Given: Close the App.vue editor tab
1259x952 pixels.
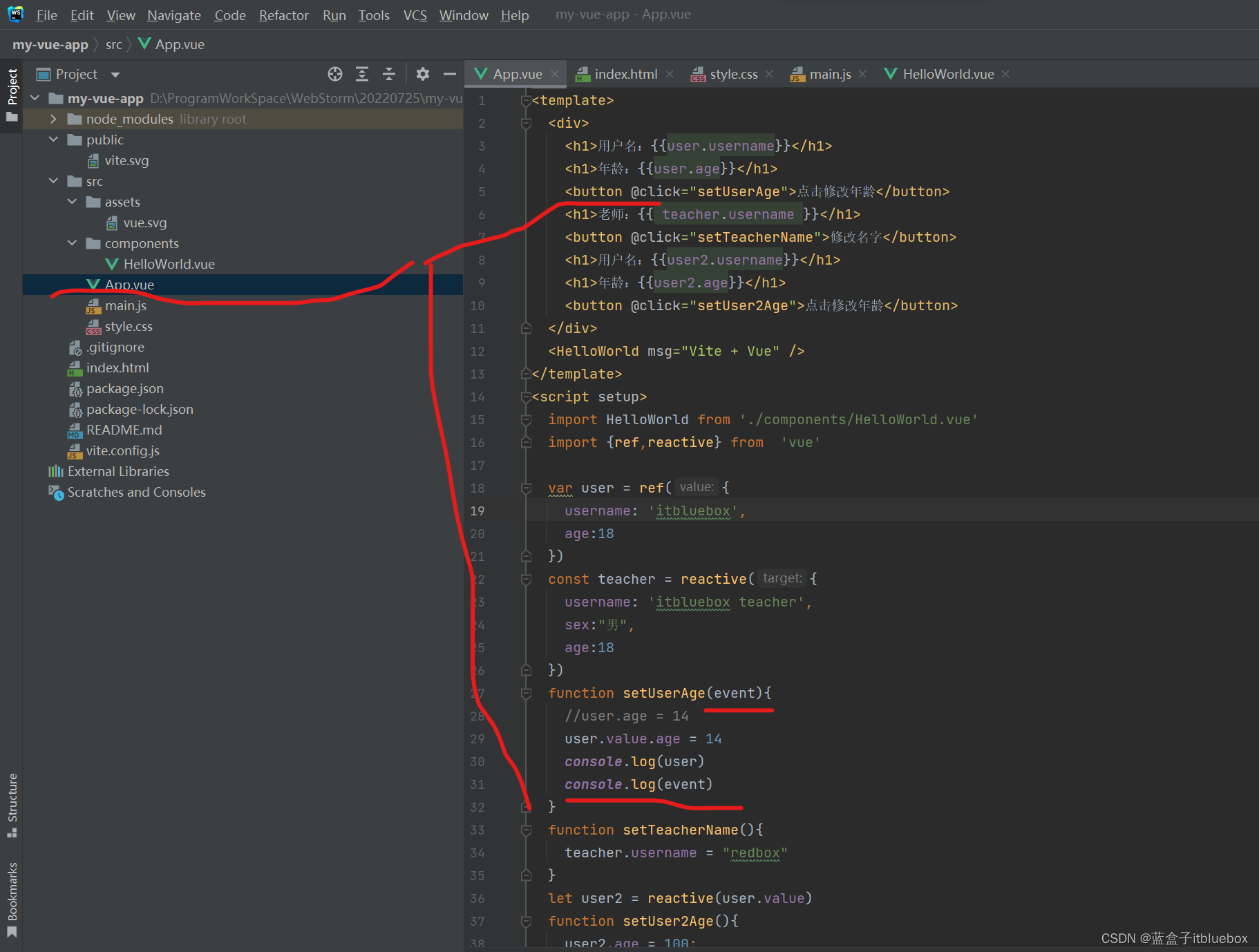Looking at the screenshot, I should click(x=555, y=74).
